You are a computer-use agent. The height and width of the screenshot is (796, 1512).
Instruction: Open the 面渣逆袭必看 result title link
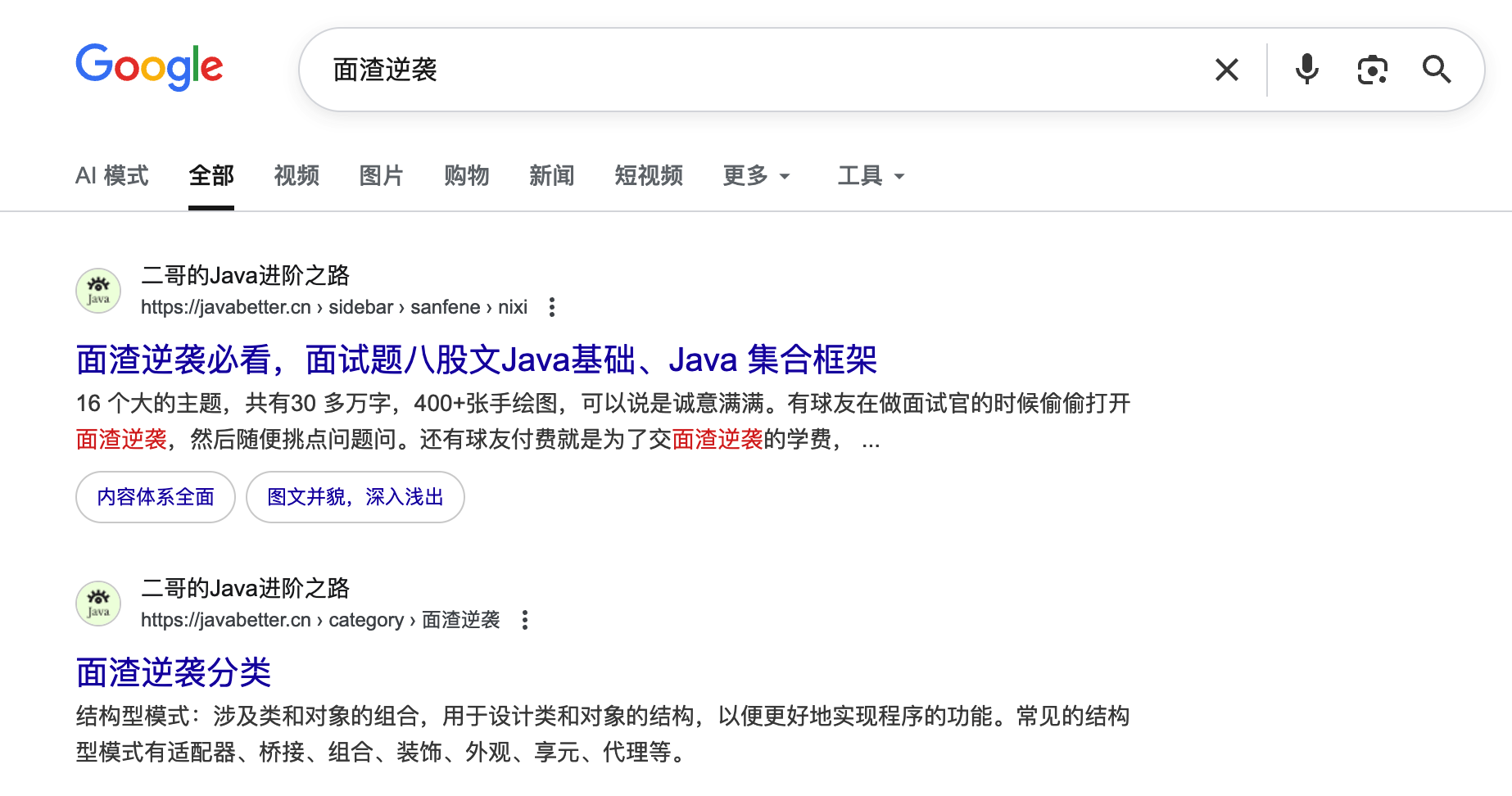(476, 360)
